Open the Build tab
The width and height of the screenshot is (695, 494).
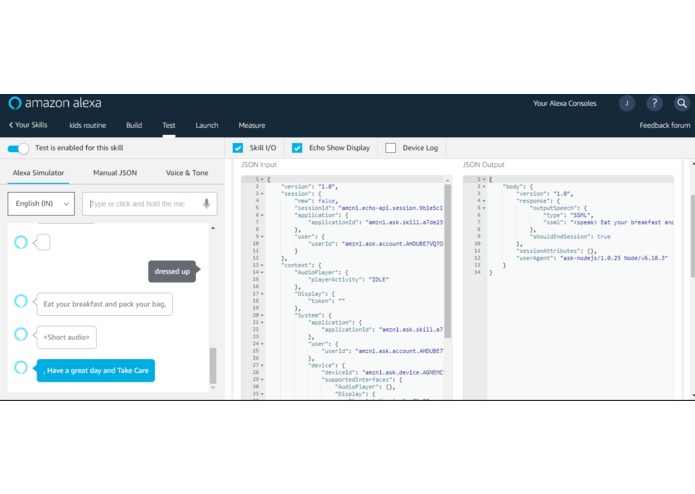pyautogui.click(x=134, y=125)
